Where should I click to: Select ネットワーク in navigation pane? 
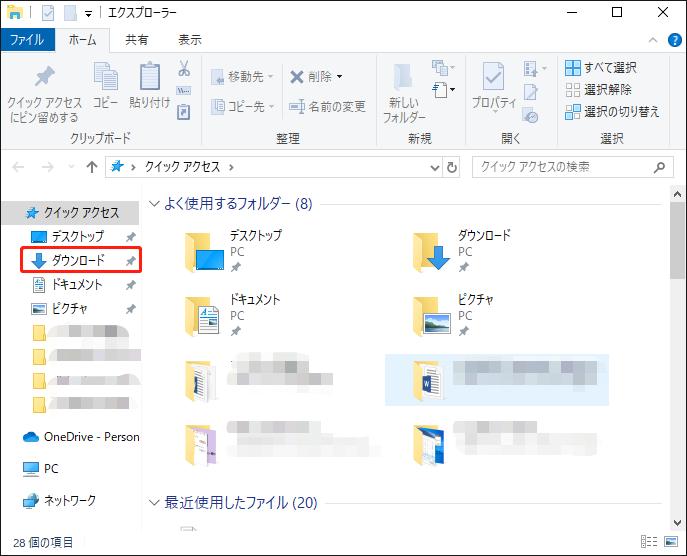pos(59,500)
